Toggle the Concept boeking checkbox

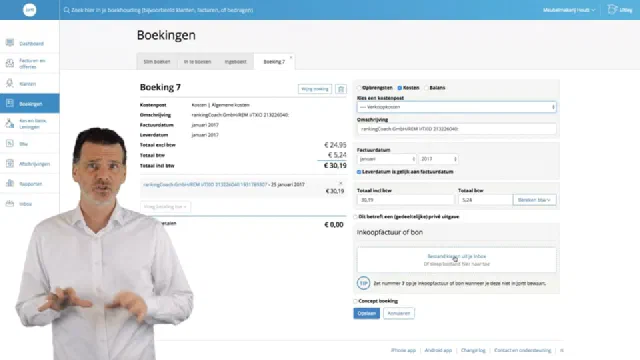click(x=356, y=301)
